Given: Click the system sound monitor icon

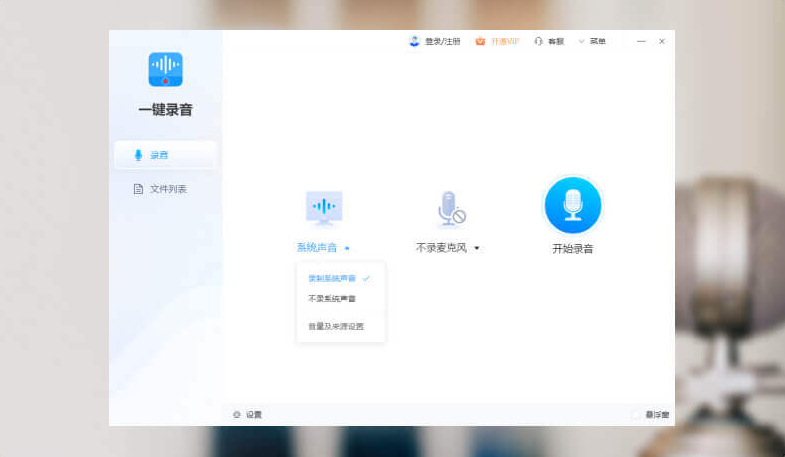Looking at the screenshot, I should (x=324, y=207).
